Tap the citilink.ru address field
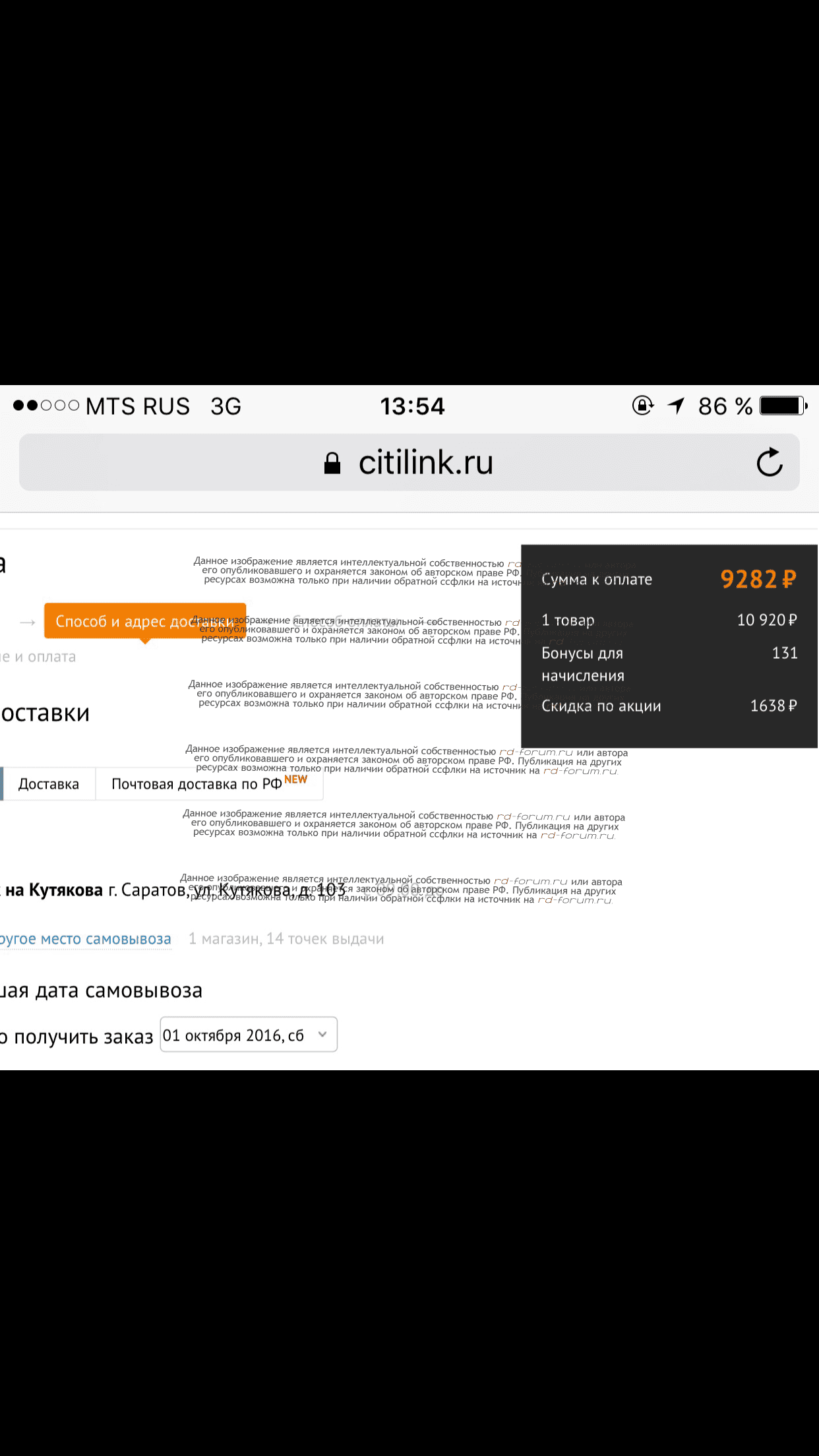819x1456 pixels. (x=409, y=462)
